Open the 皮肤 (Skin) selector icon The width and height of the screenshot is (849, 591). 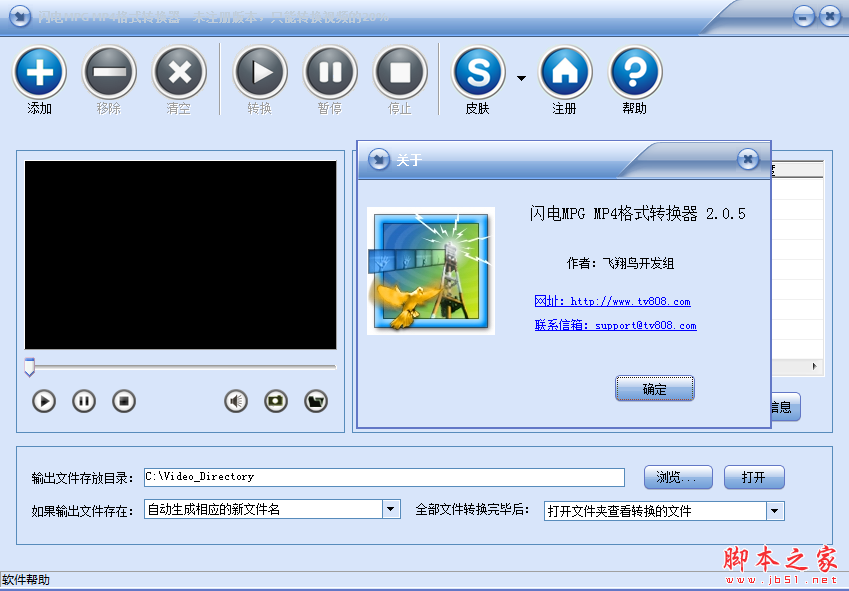point(478,72)
